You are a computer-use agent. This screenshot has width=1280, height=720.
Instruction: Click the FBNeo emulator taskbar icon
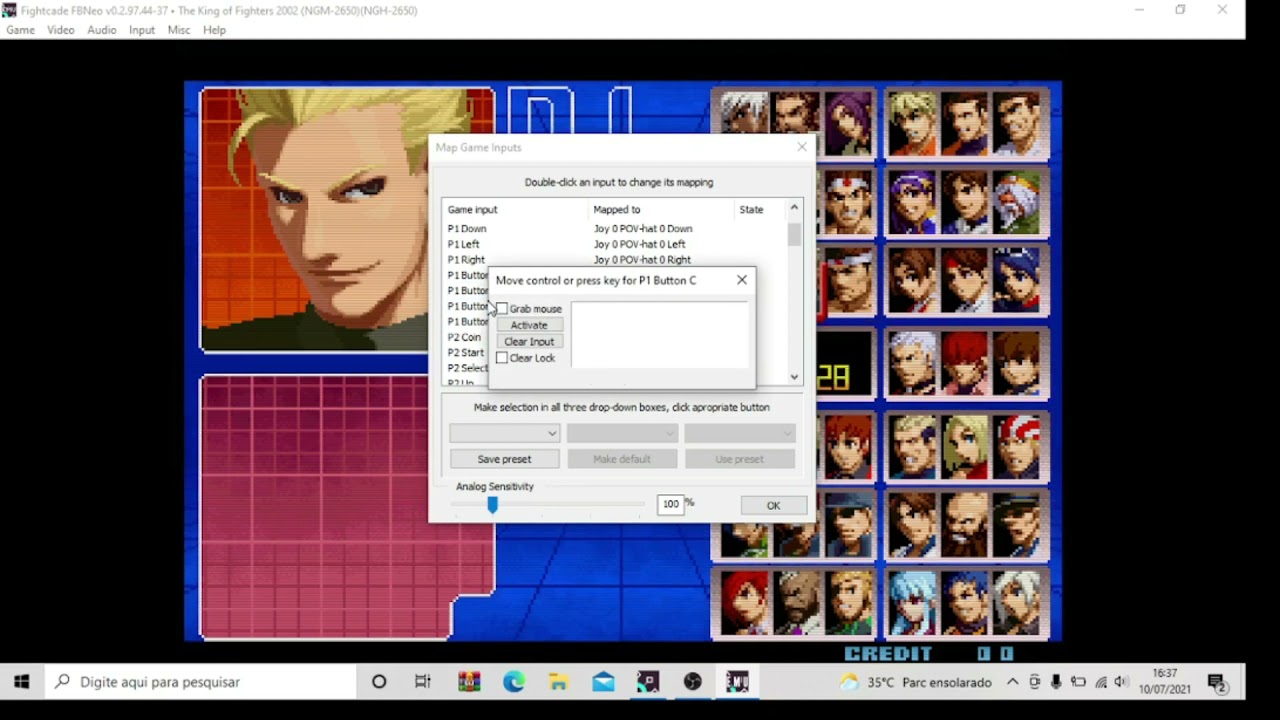click(x=738, y=682)
